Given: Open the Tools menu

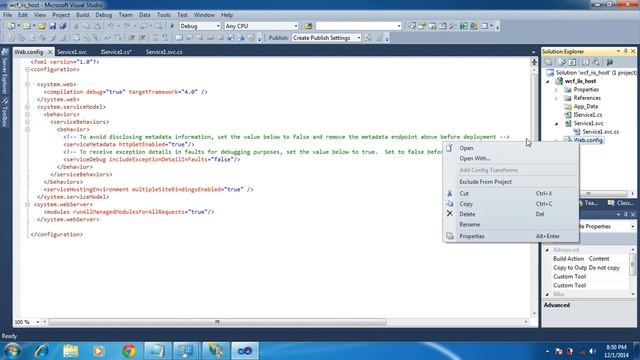Looking at the screenshot, I should (164, 15).
